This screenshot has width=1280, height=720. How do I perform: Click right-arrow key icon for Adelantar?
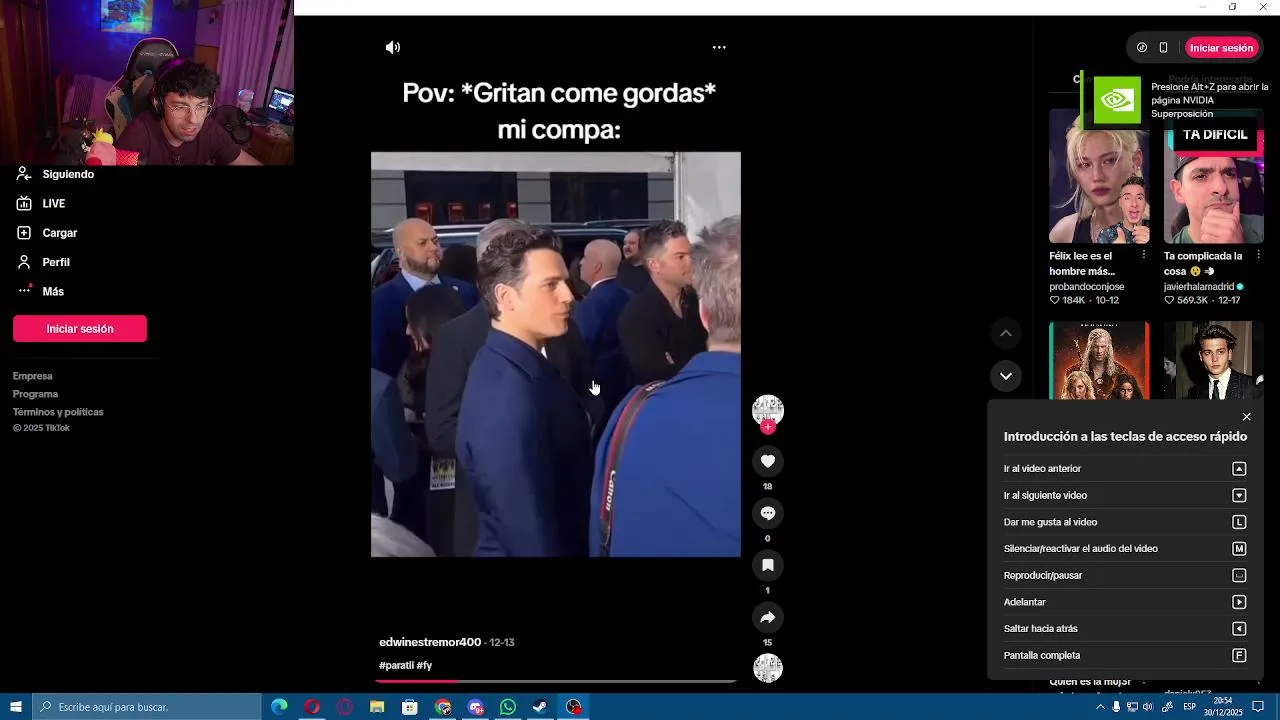point(1239,602)
